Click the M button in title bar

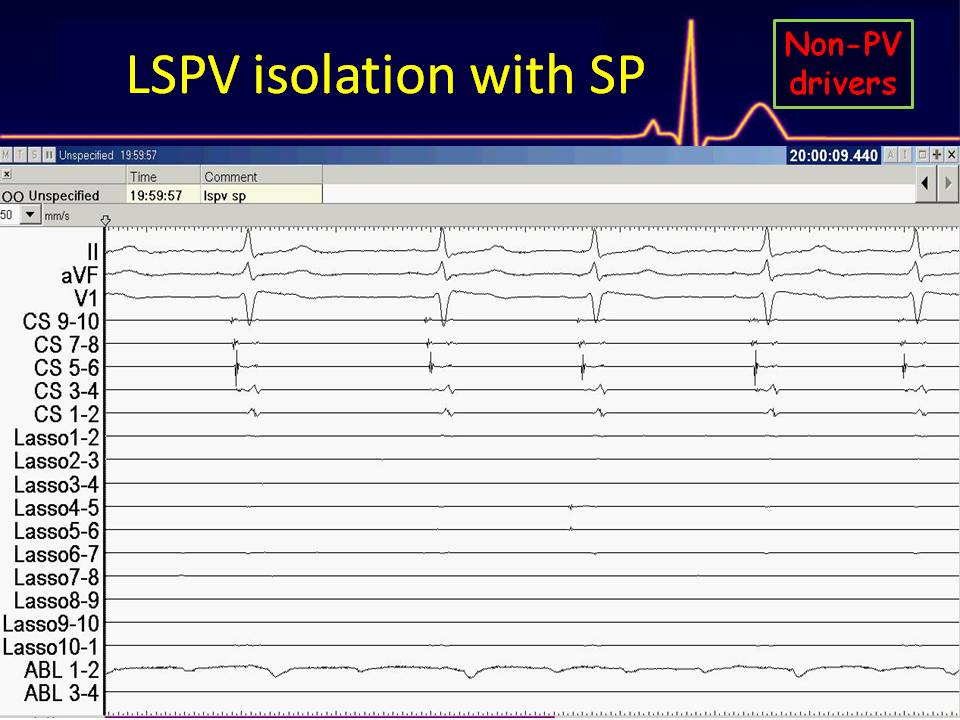pyautogui.click(x=7, y=155)
